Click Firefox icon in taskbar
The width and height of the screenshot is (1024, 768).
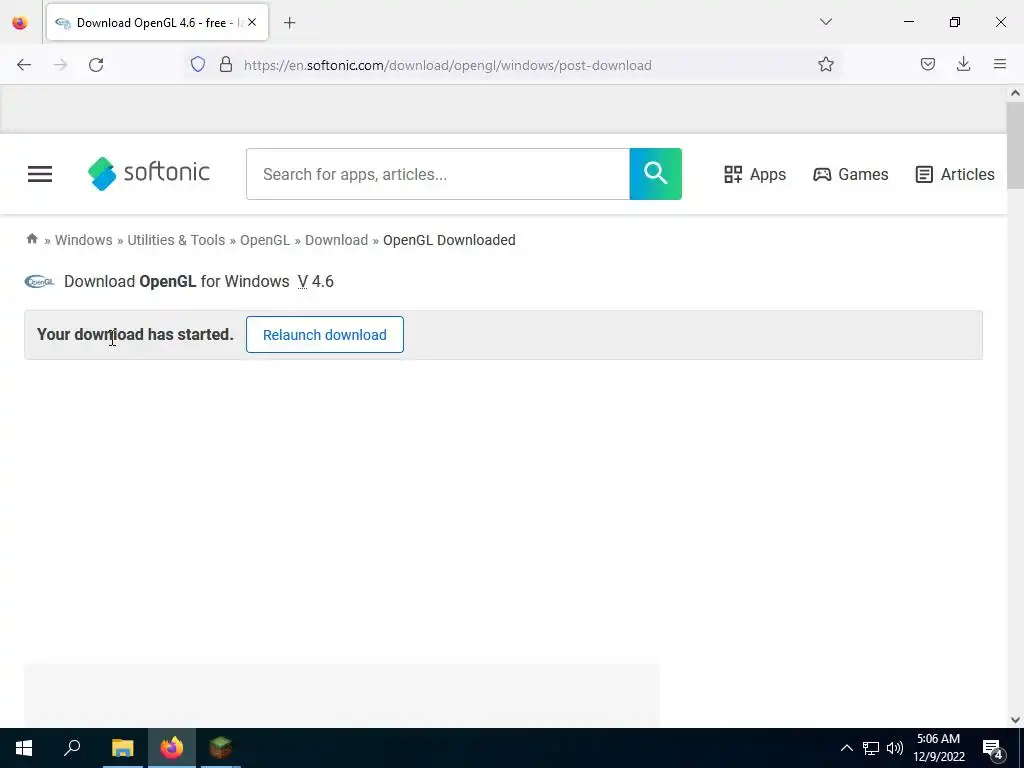pyautogui.click(x=172, y=748)
